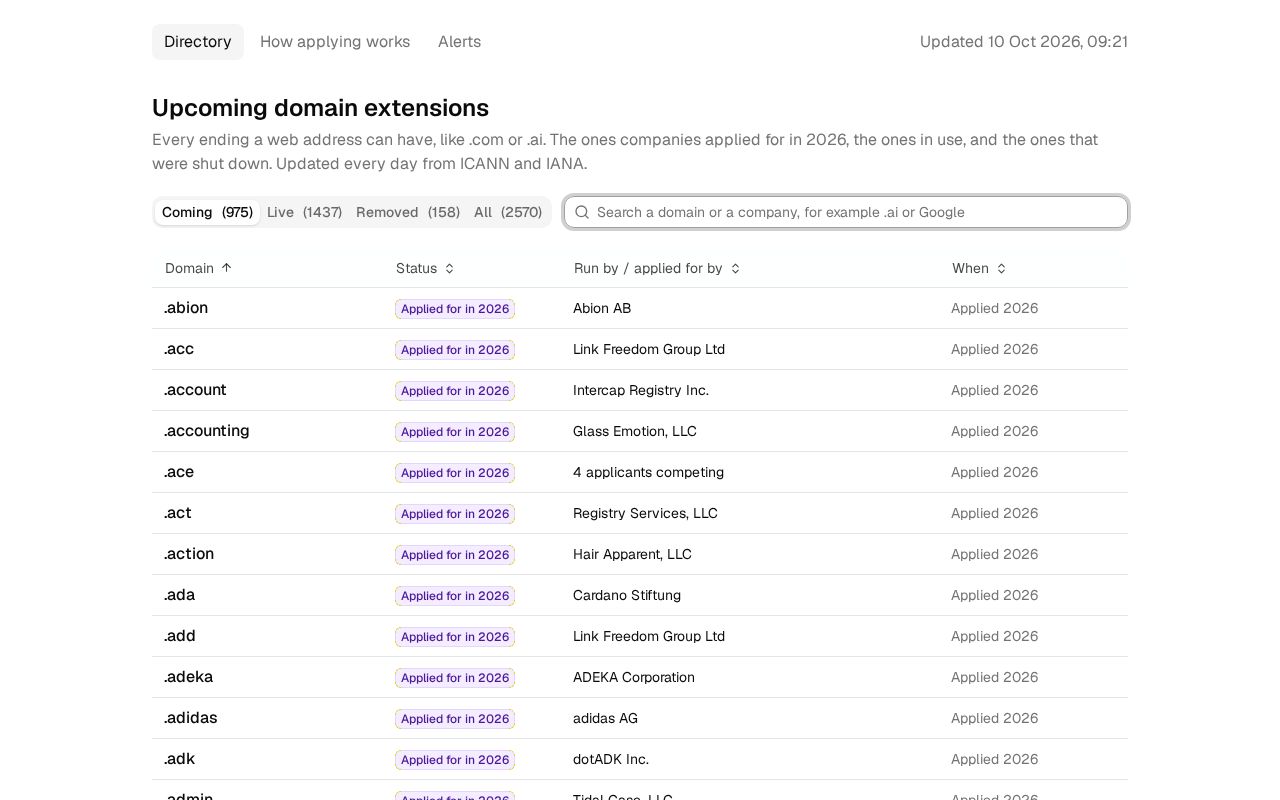Focus the domain or company search field
Image resolution: width=1280 pixels, height=800 pixels.
click(x=846, y=212)
